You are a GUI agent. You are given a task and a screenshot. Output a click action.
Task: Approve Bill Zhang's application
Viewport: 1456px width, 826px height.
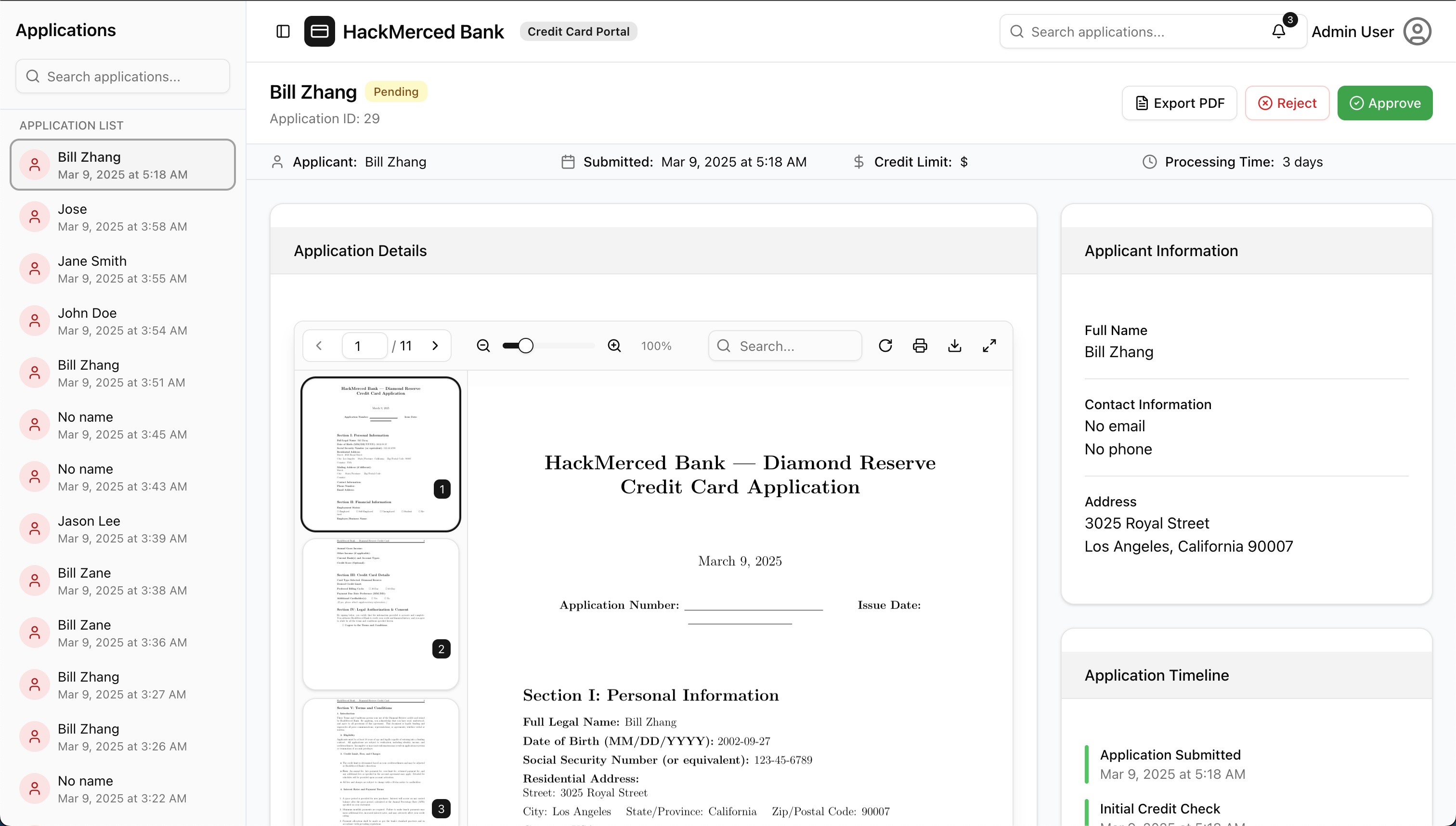(x=1385, y=103)
